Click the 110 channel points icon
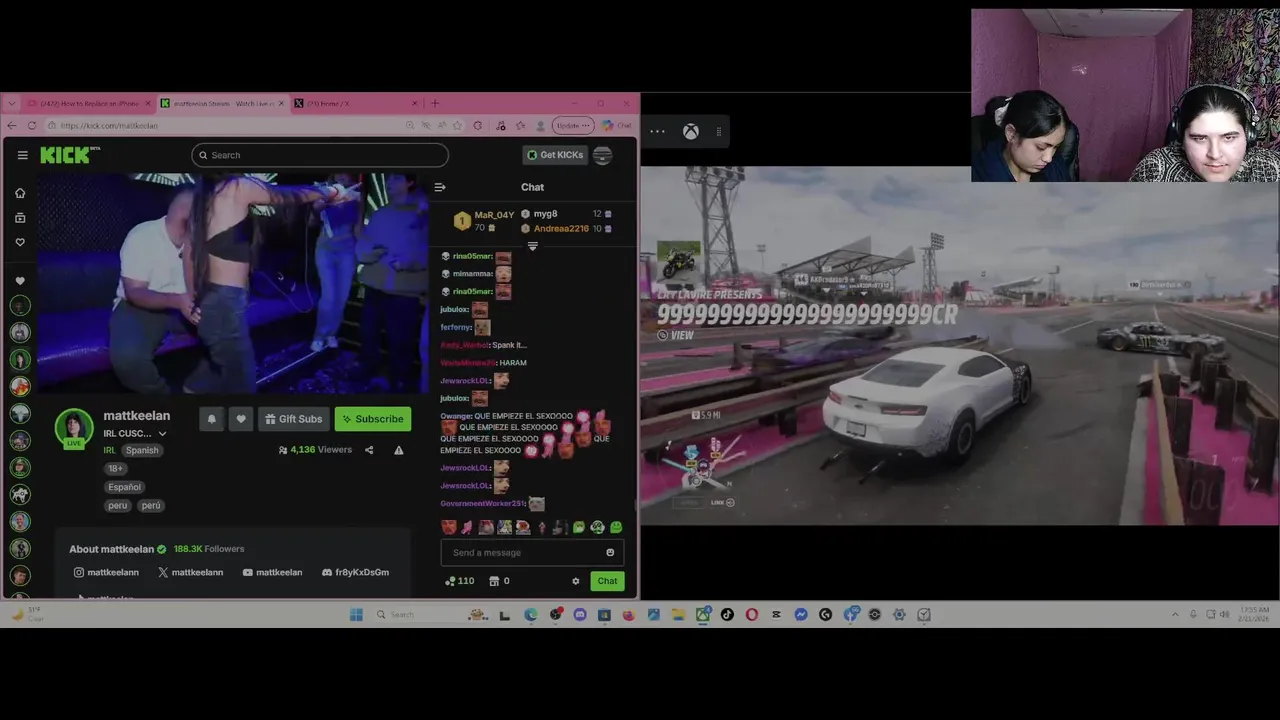The image size is (1280, 720). click(x=459, y=581)
